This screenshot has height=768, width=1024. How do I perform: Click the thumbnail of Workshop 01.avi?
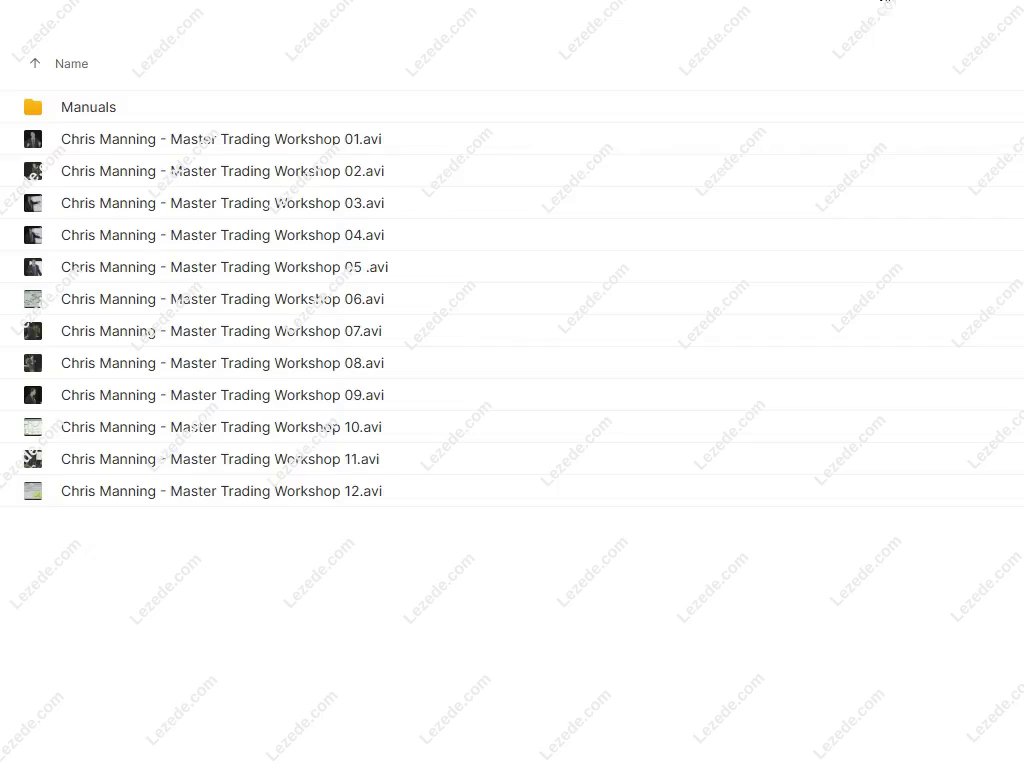(33, 139)
